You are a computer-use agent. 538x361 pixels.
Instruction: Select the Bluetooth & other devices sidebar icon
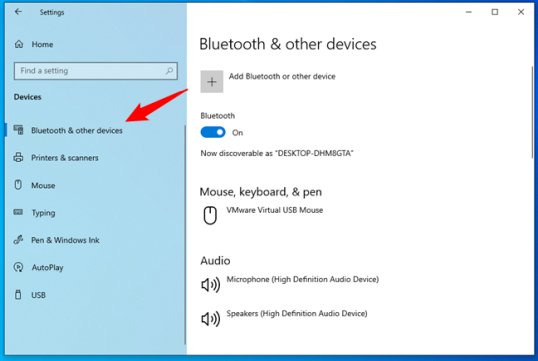[19, 130]
